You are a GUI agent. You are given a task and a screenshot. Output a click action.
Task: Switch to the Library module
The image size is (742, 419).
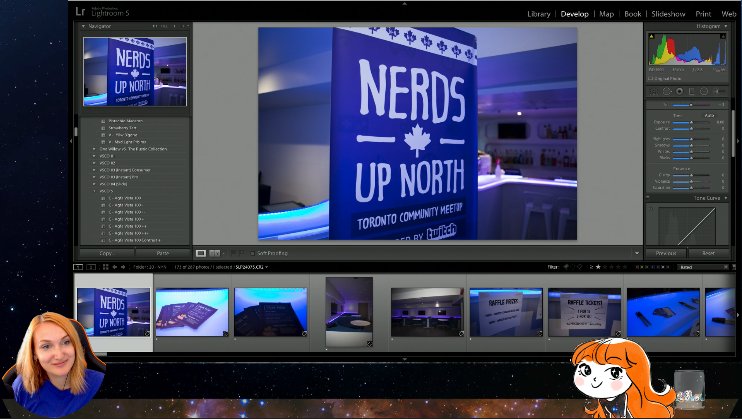539,14
